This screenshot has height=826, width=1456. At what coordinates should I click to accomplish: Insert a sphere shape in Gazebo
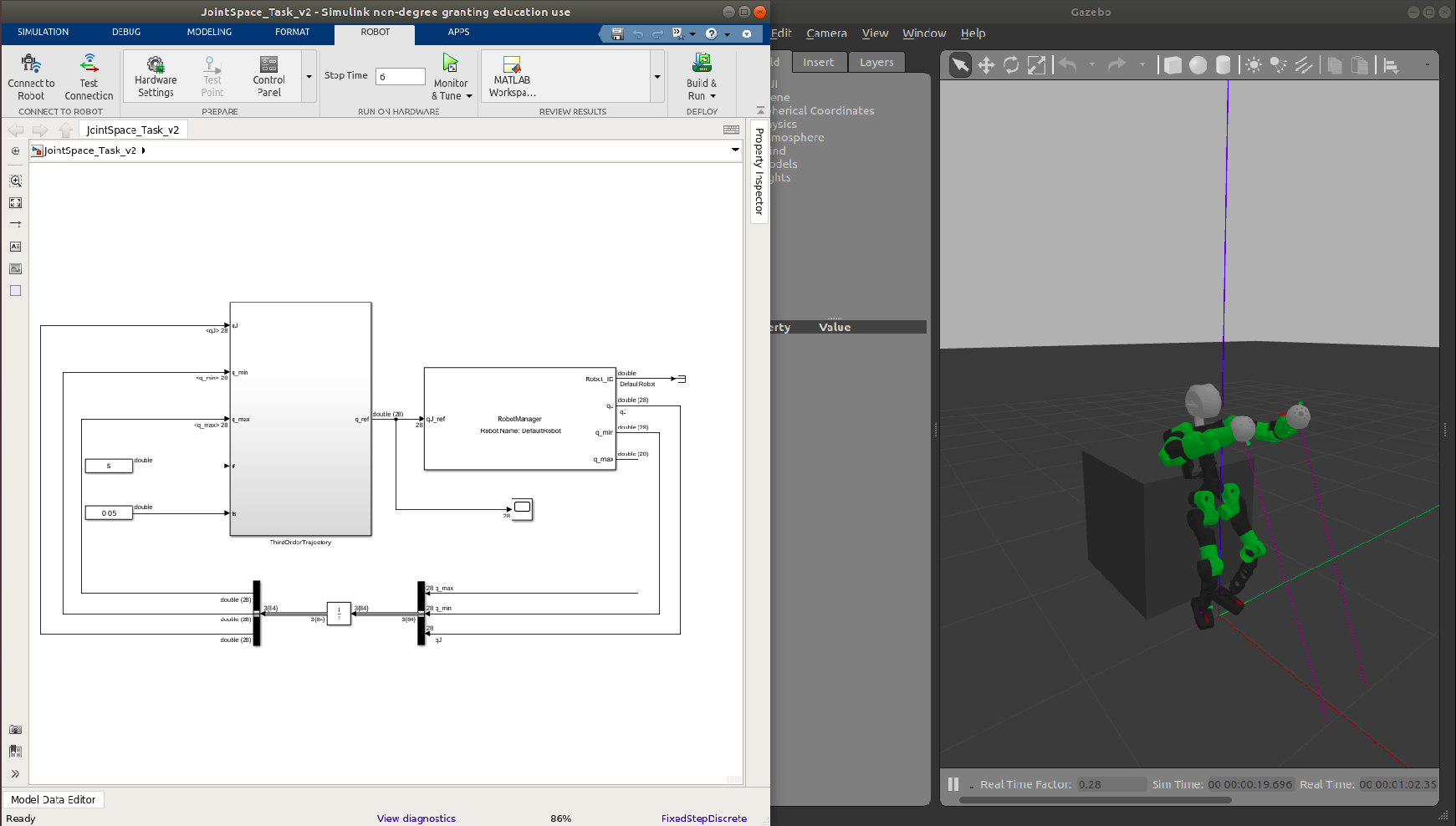point(1198,65)
